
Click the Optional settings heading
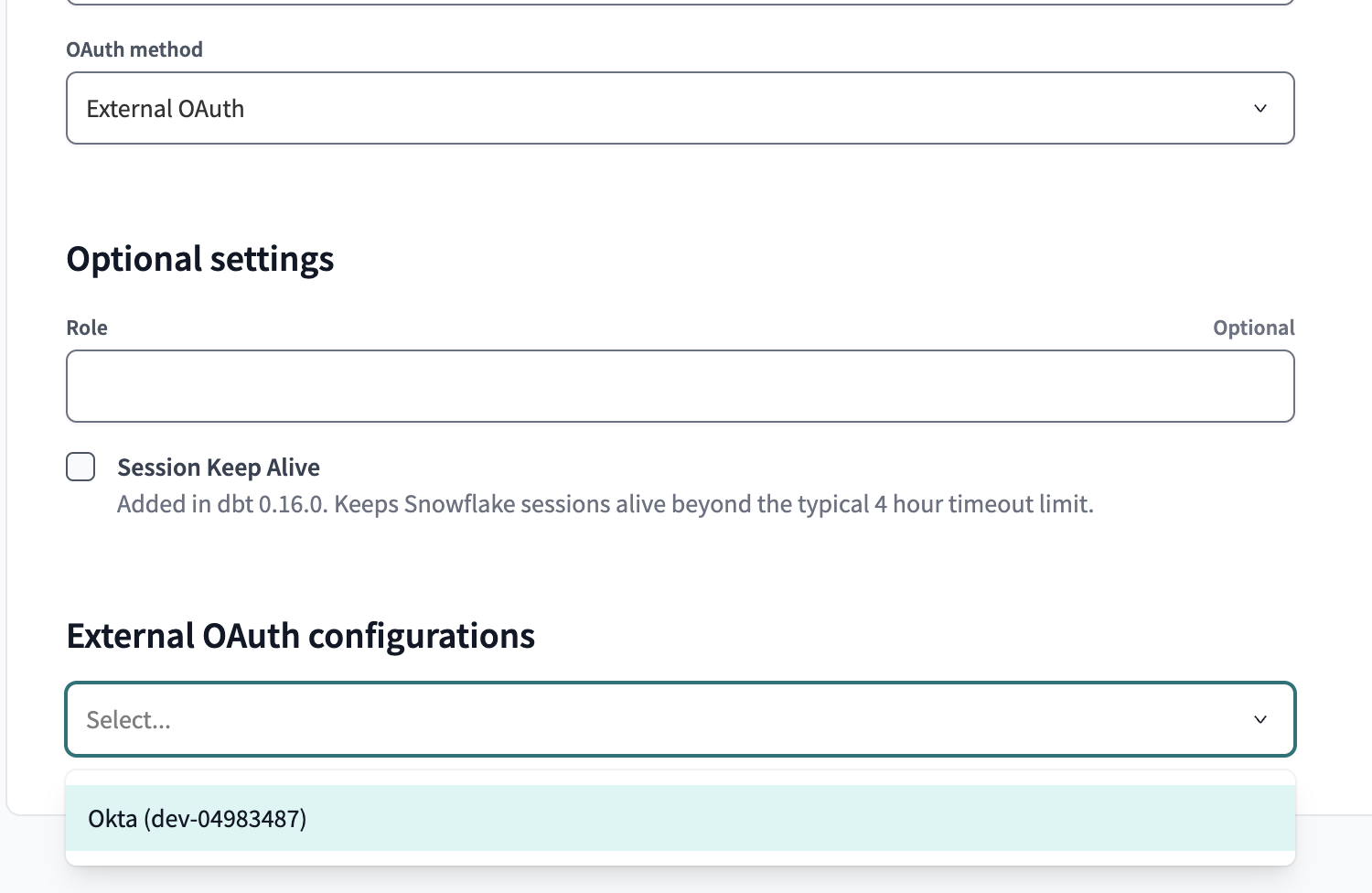point(199,259)
